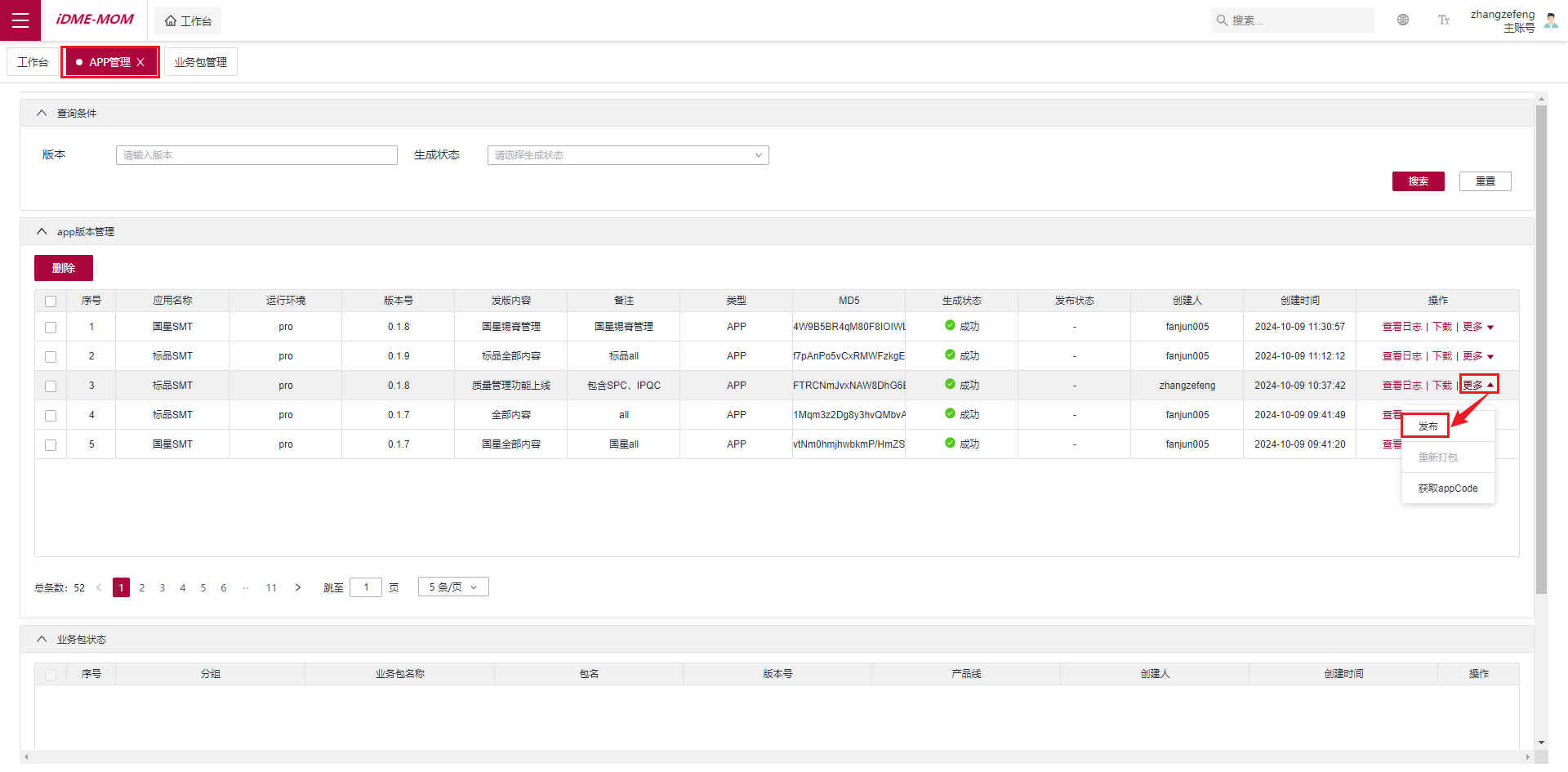Check the checkbox for 国星SMT version 0.1.8
1568x772 pixels.
[51, 327]
